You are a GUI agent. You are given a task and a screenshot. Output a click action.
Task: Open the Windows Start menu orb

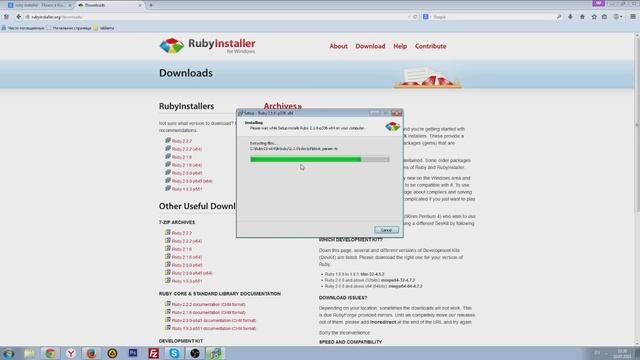[9, 353]
